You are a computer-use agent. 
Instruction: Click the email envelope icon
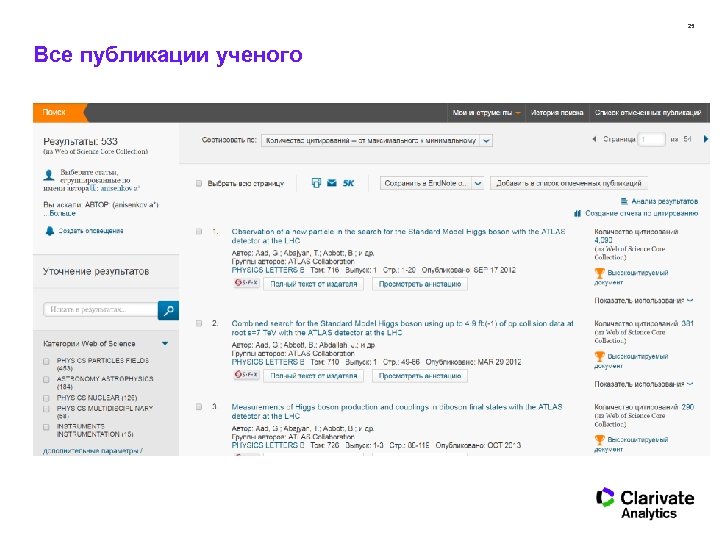point(332,183)
